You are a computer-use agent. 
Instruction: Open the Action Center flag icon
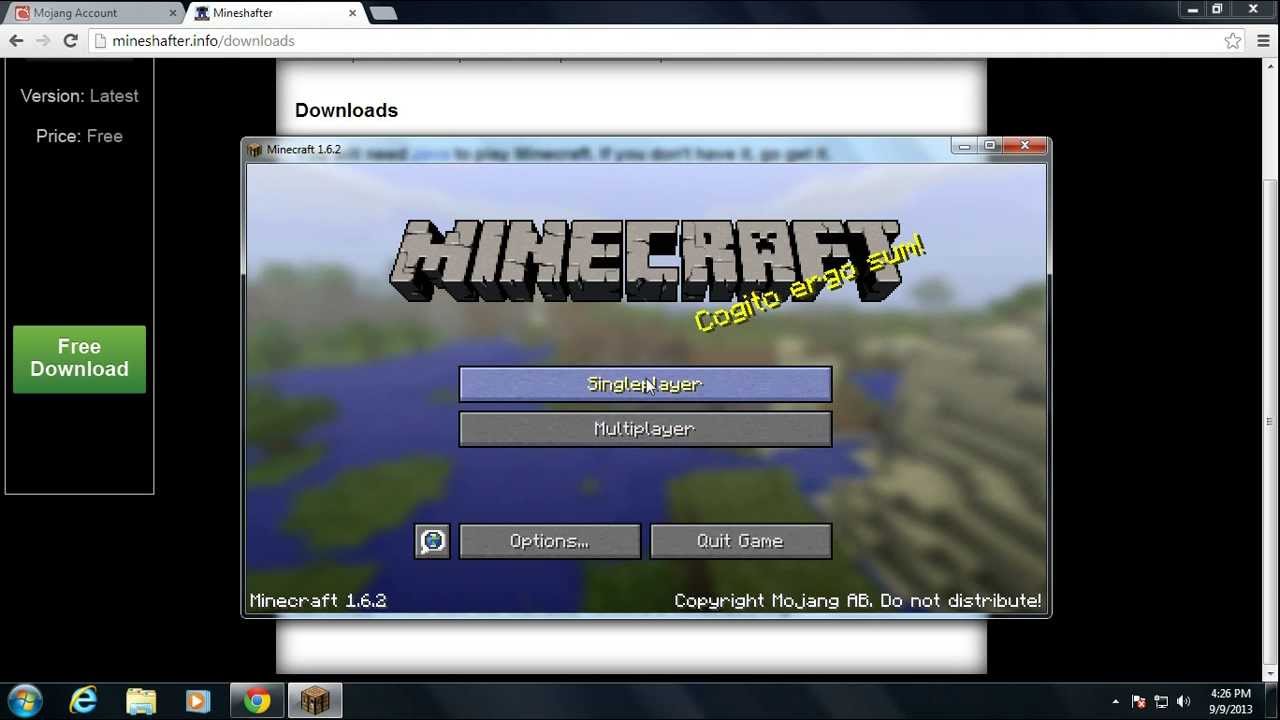coord(1138,701)
